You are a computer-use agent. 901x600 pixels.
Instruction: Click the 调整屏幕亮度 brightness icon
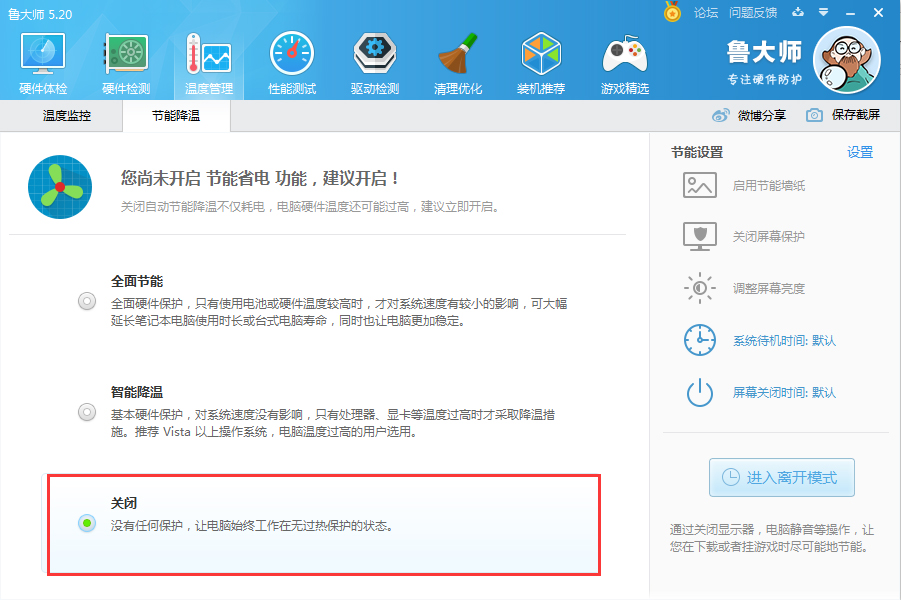pyautogui.click(x=699, y=288)
